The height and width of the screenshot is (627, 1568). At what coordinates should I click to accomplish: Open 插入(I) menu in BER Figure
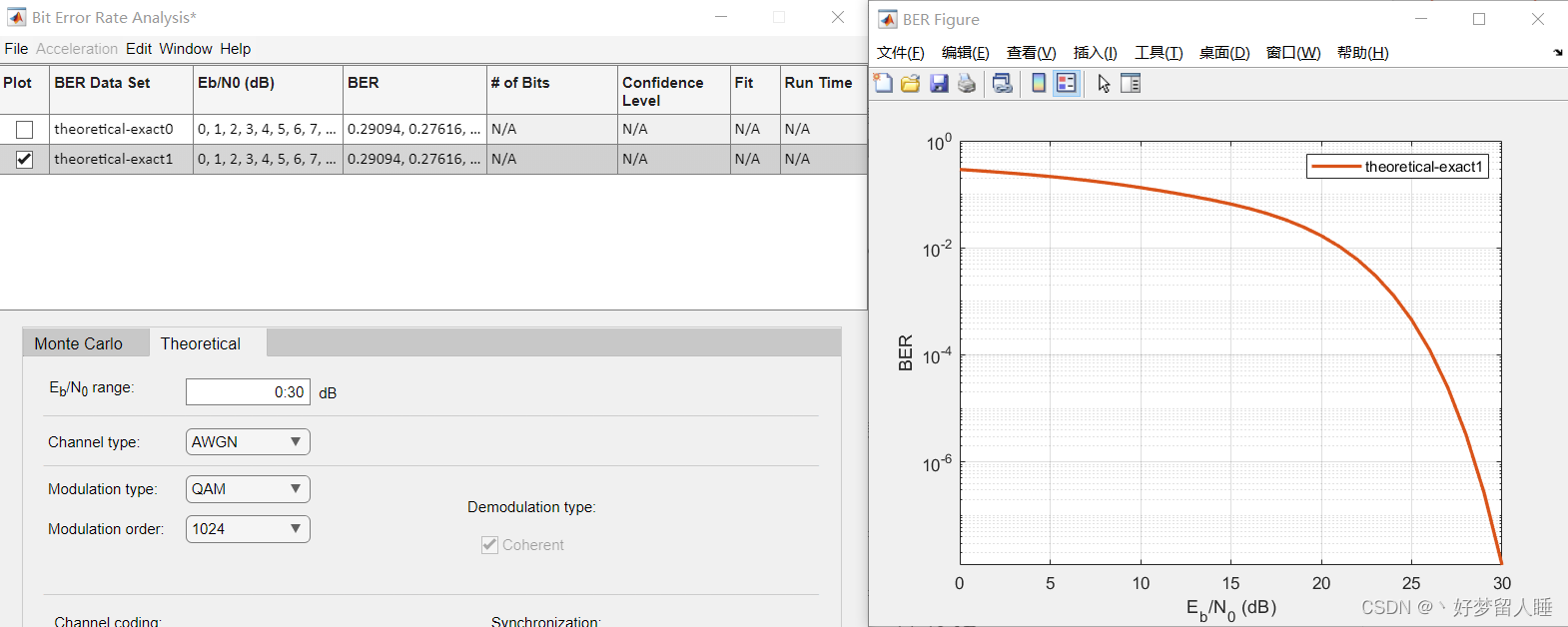pos(1096,52)
